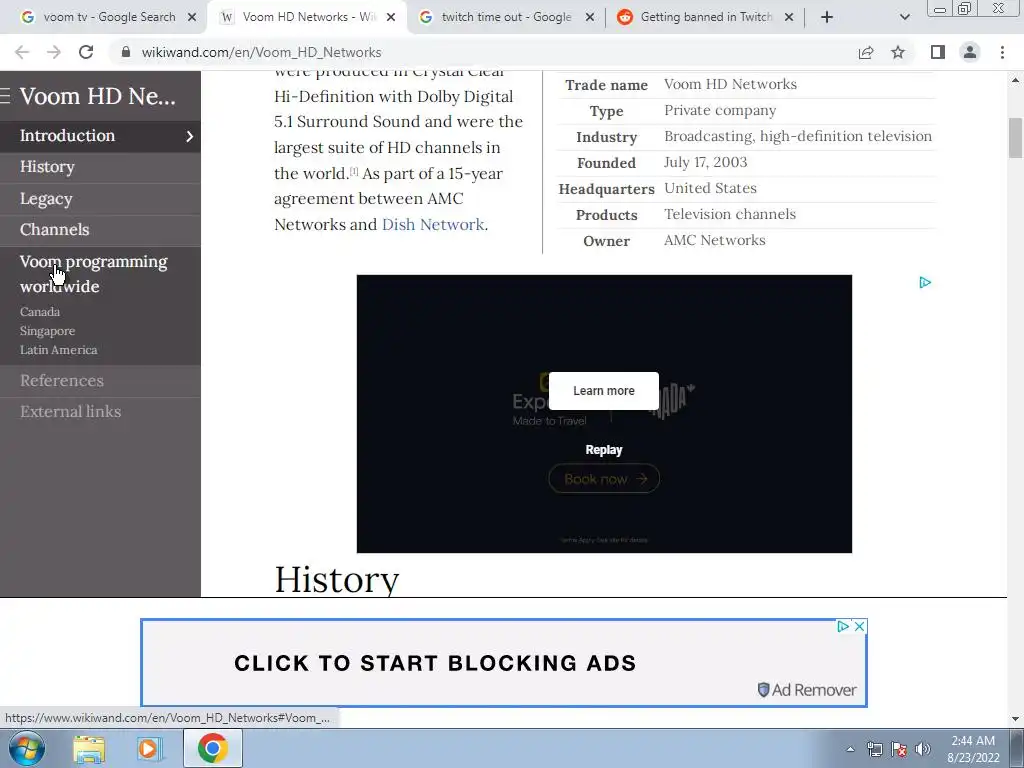
Task: Click the Book now ad button
Action: point(604,479)
